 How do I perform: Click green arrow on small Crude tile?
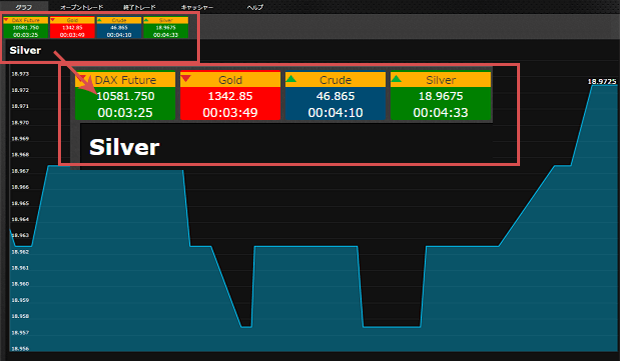tap(99, 20)
